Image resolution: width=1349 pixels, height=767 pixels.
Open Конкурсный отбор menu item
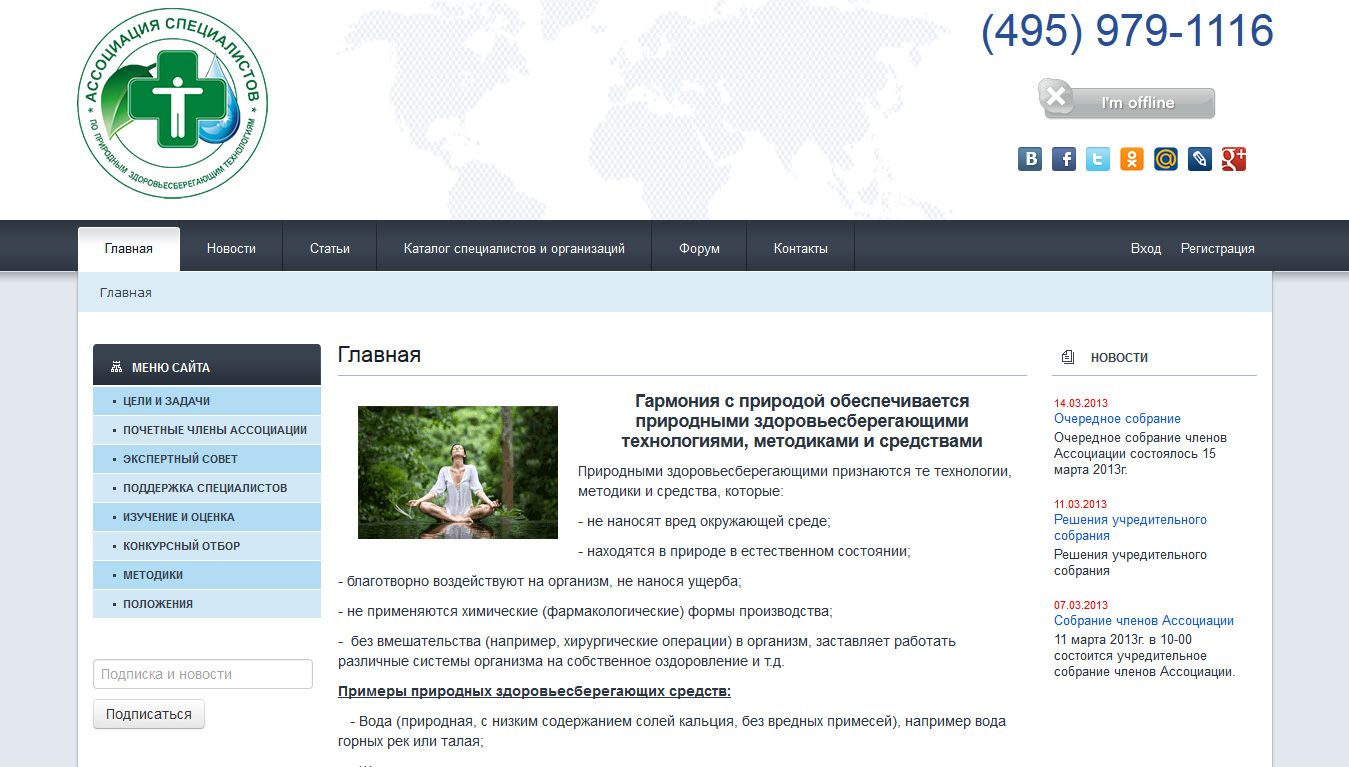pyautogui.click(x=207, y=546)
